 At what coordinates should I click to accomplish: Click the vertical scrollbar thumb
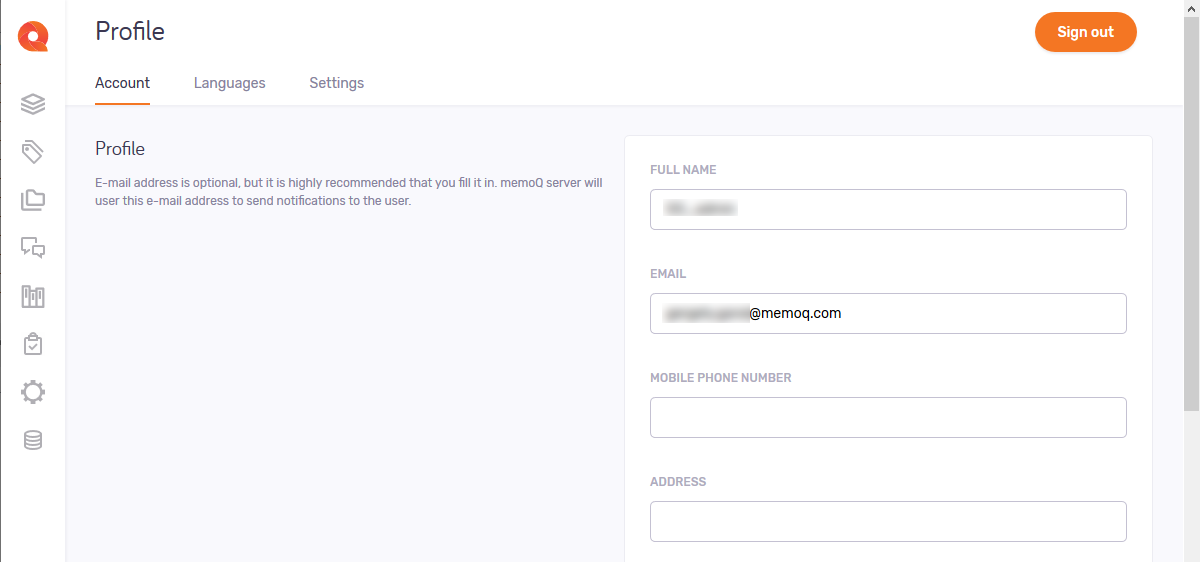[x=1191, y=210]
